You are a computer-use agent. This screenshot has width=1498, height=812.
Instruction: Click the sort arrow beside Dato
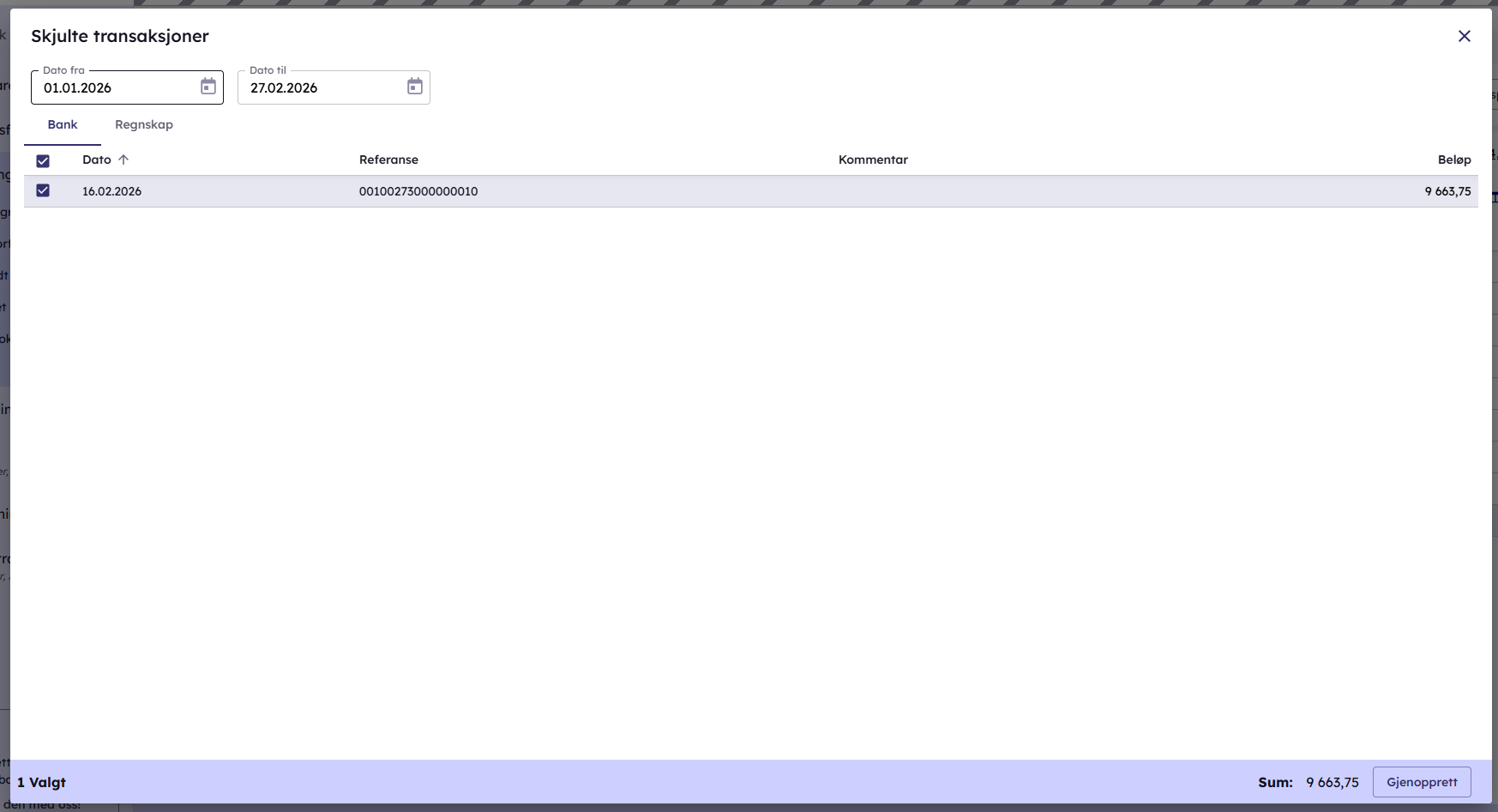123,160
